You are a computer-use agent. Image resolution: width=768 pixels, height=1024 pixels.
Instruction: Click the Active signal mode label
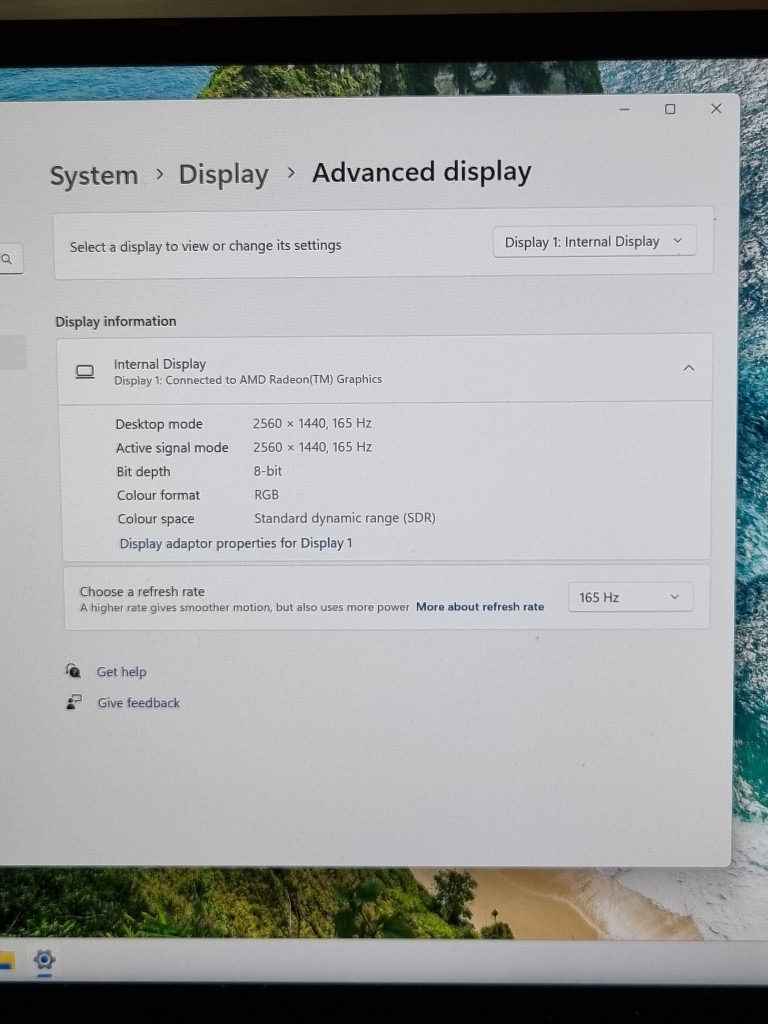[172, 448]
